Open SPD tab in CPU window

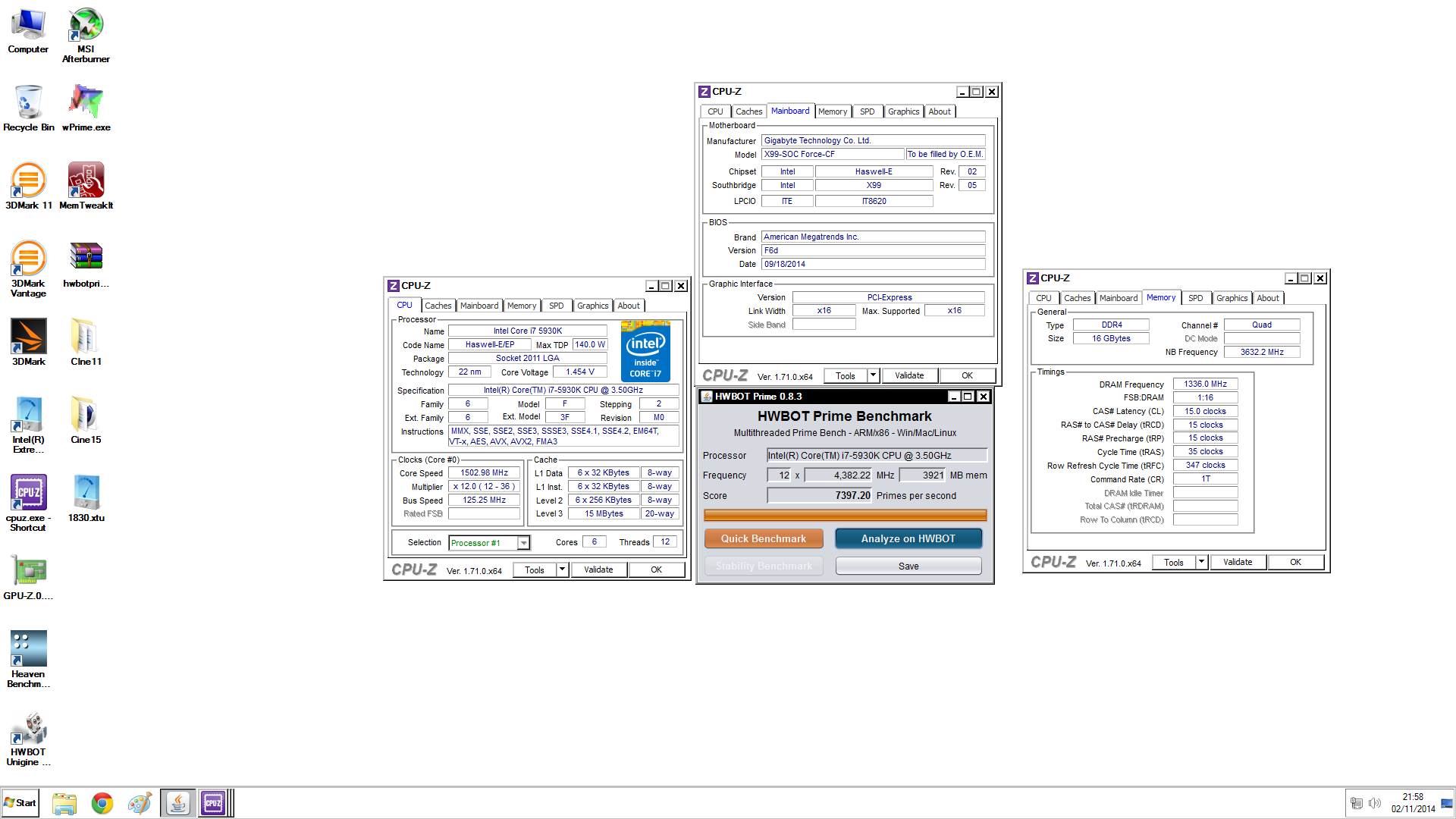pos(556,306)
